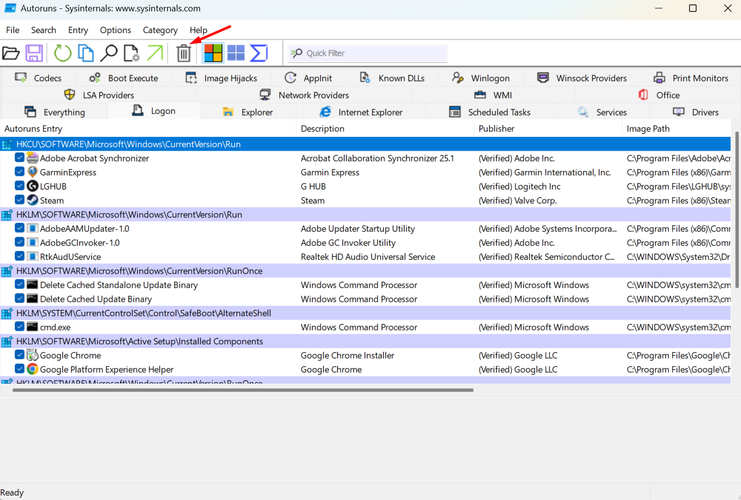Sort by the Publisher column header
Screen dimensions: 741x500
point(496,129)
